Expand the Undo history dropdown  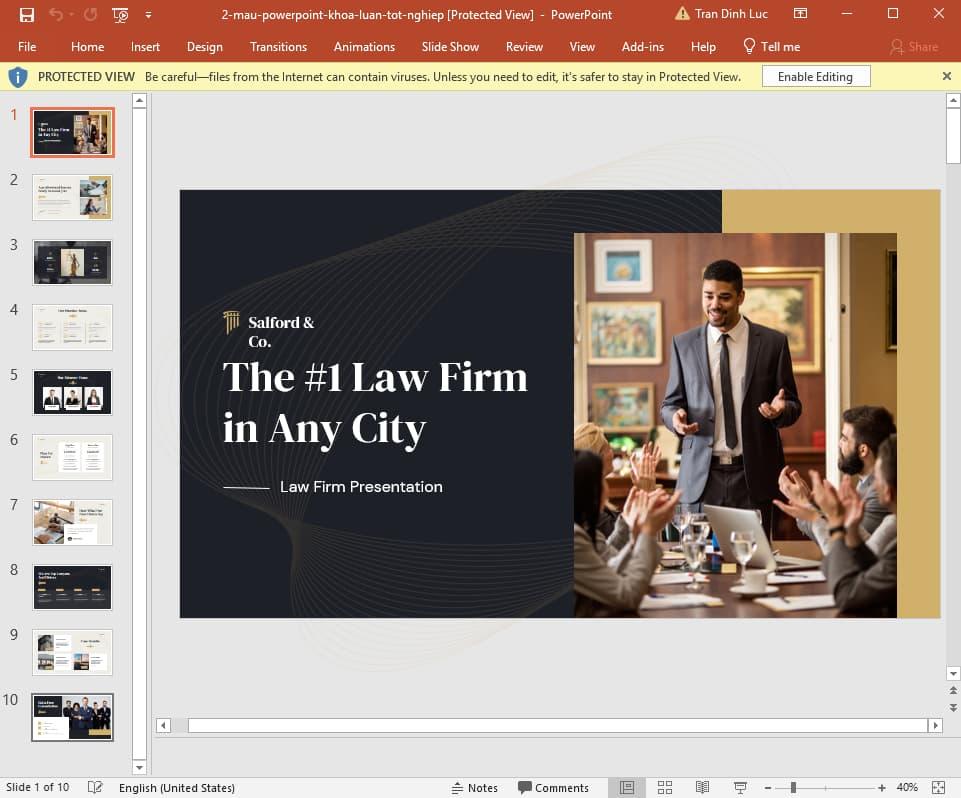70,14
